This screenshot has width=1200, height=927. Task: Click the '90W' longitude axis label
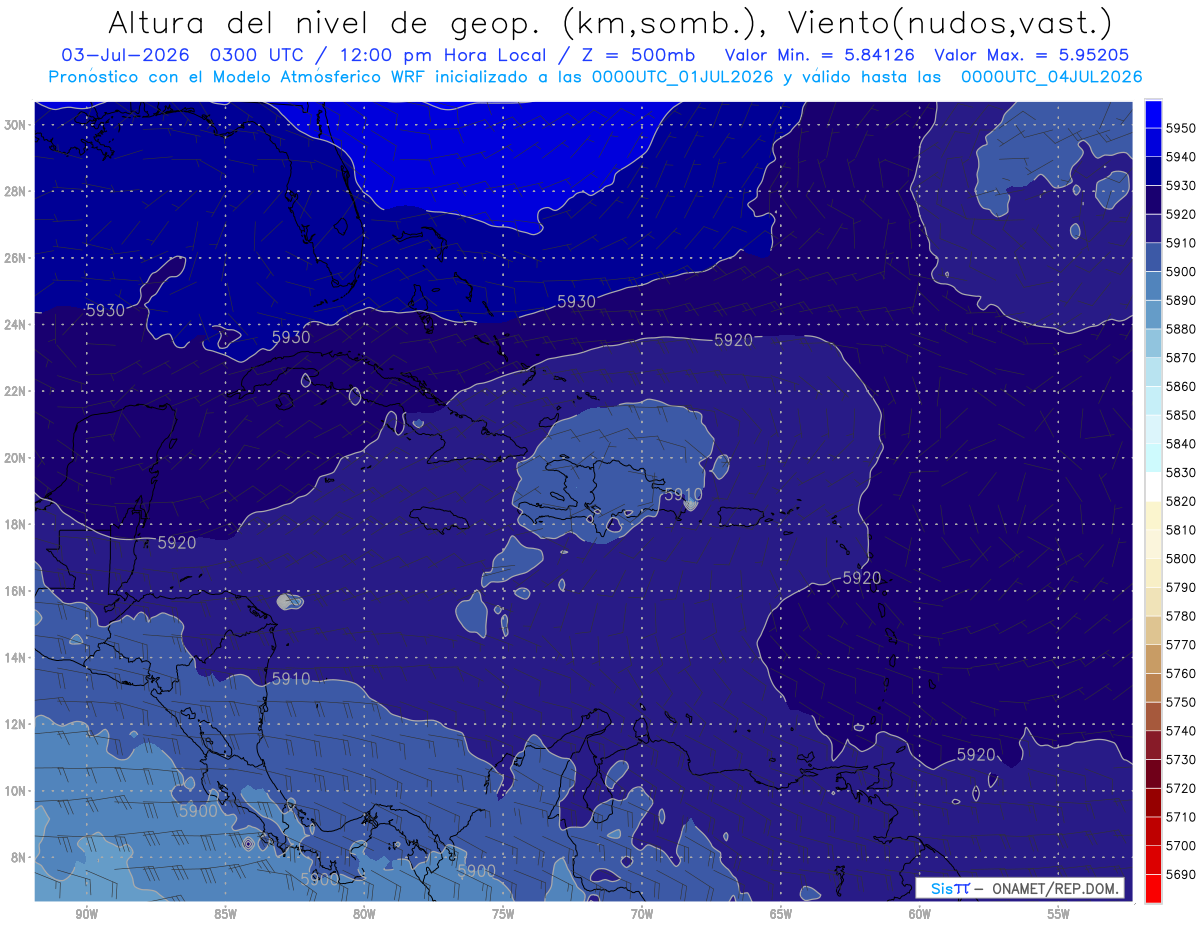click(x=86, y=915)
